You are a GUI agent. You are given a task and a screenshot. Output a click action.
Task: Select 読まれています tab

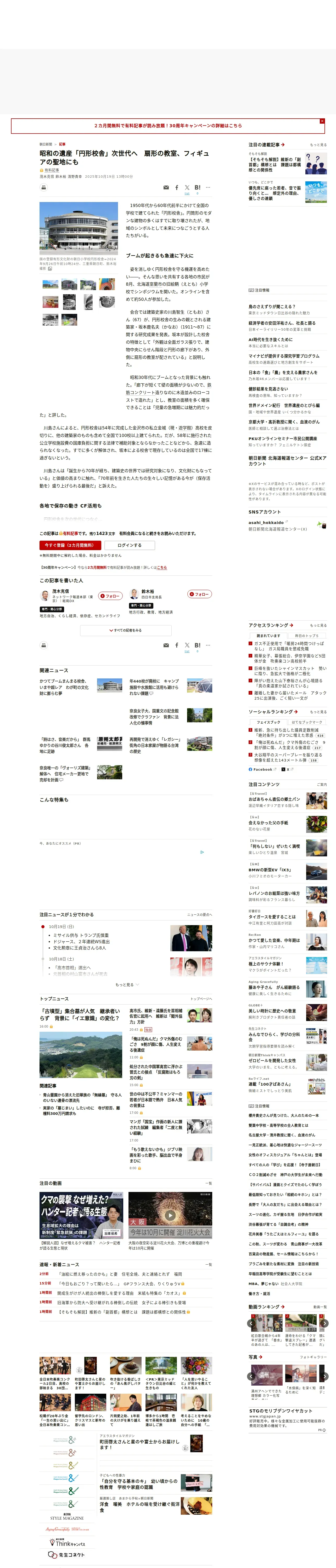click(x=268, y=636)
